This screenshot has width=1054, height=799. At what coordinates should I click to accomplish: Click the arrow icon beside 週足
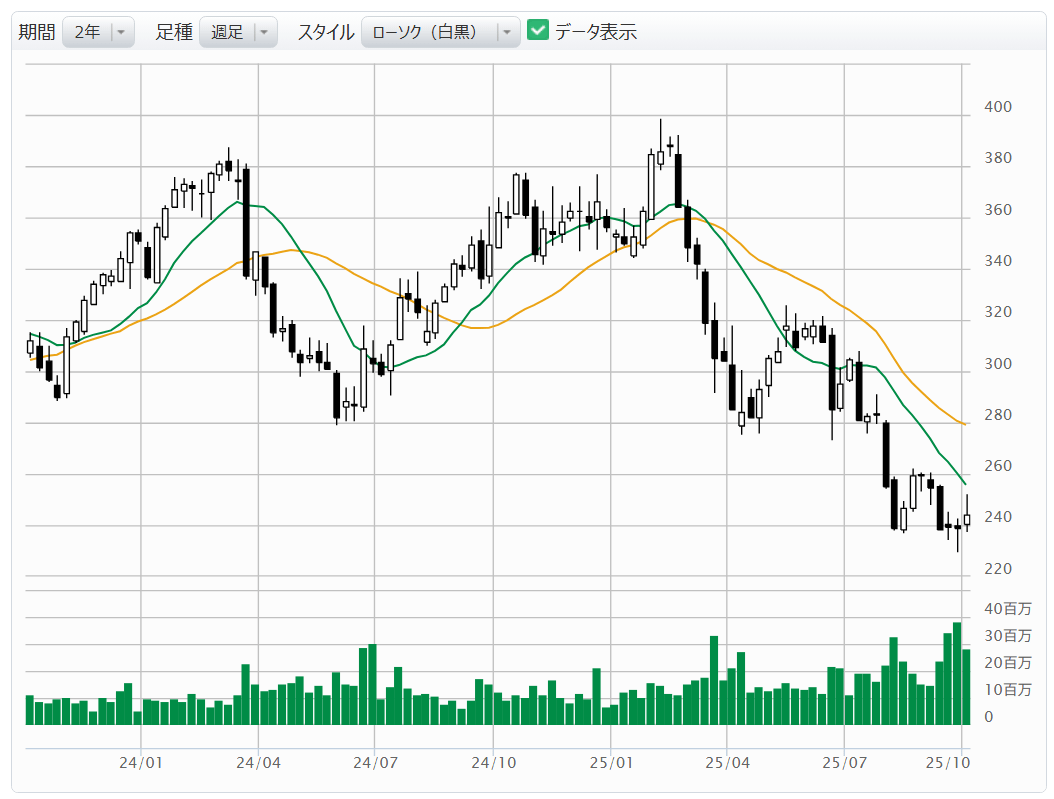[264, 32]
